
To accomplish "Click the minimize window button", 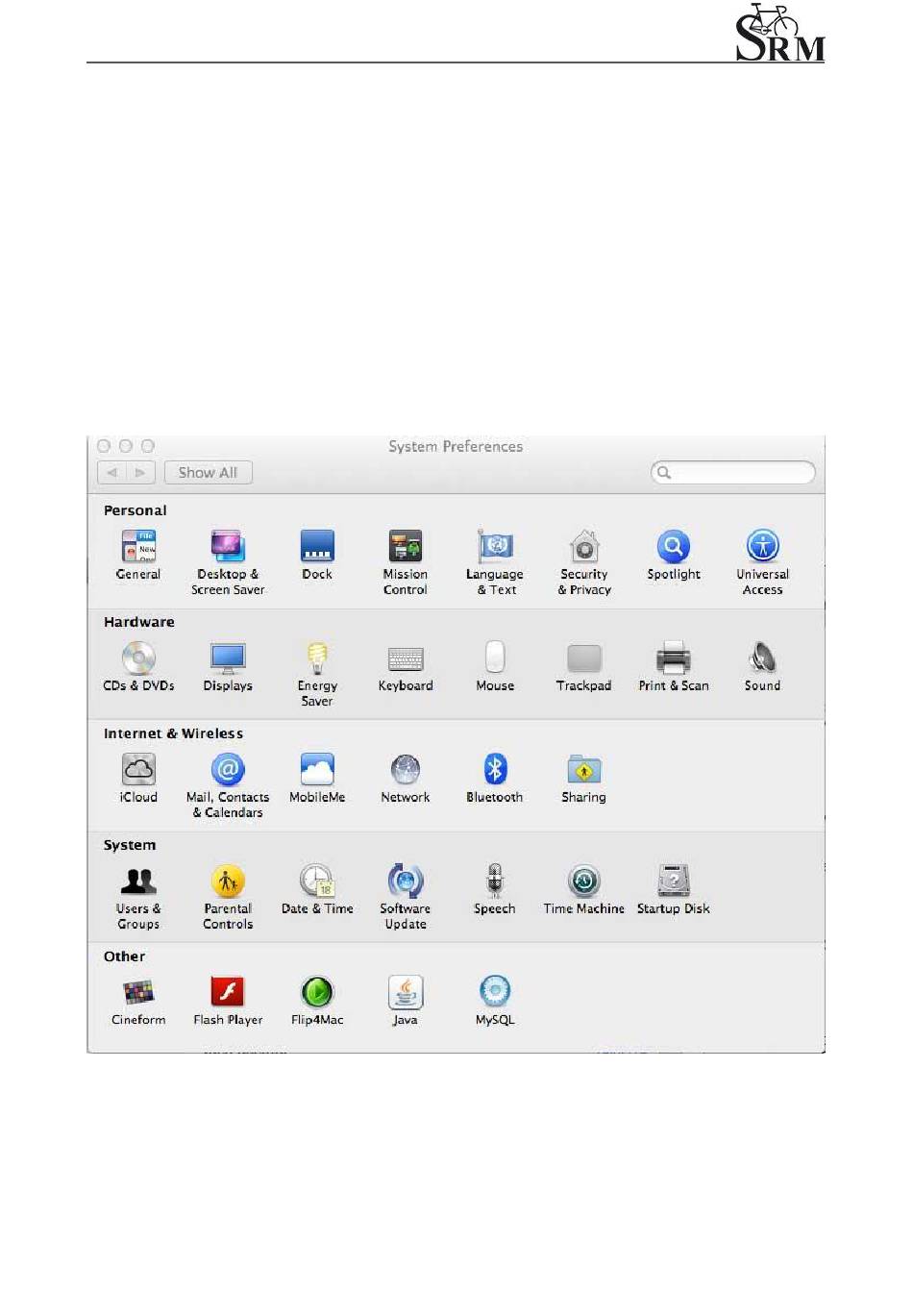I will [x=125, y=446].
